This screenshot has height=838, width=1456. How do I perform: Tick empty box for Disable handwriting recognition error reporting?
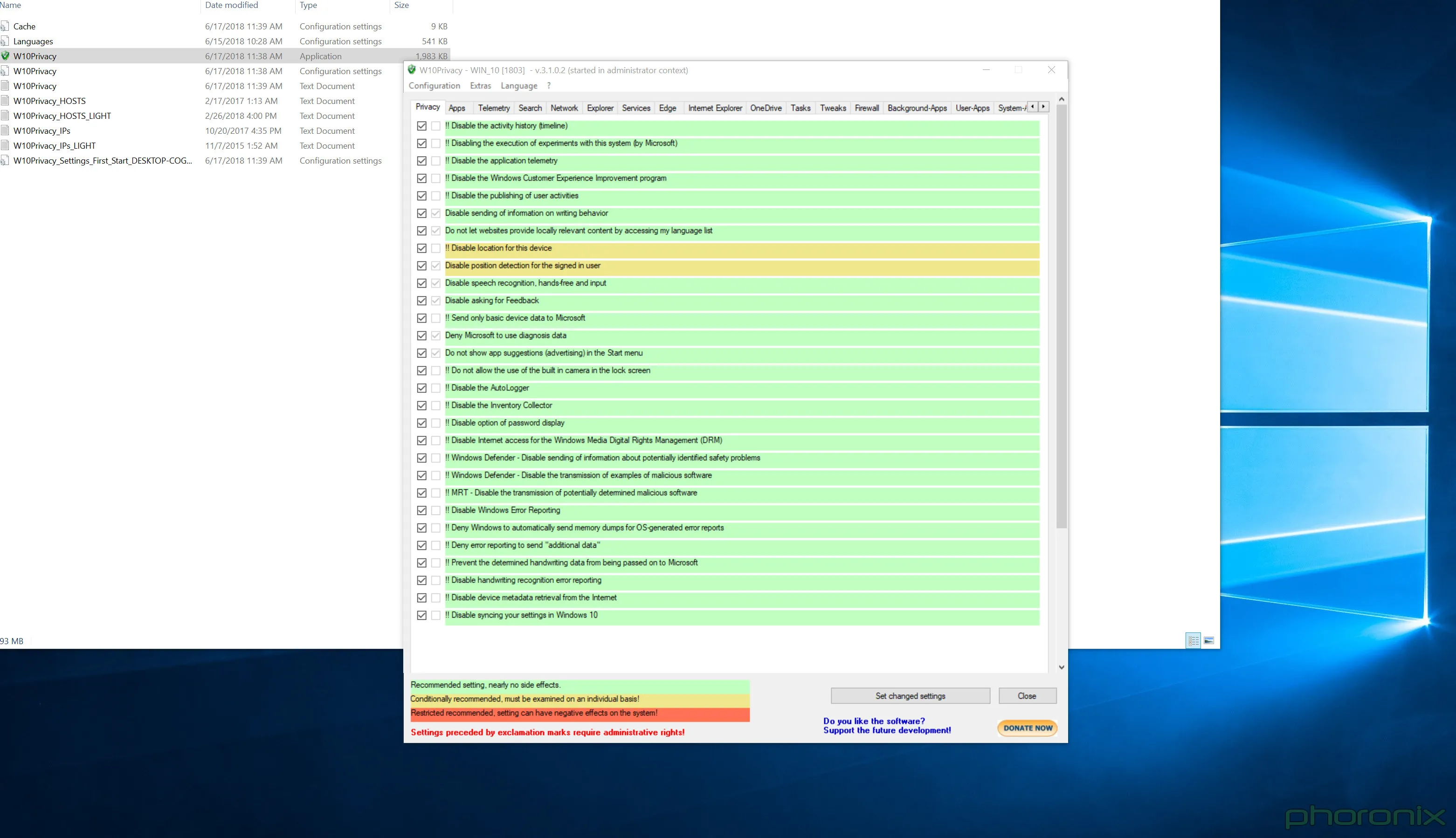click(436, 580)
